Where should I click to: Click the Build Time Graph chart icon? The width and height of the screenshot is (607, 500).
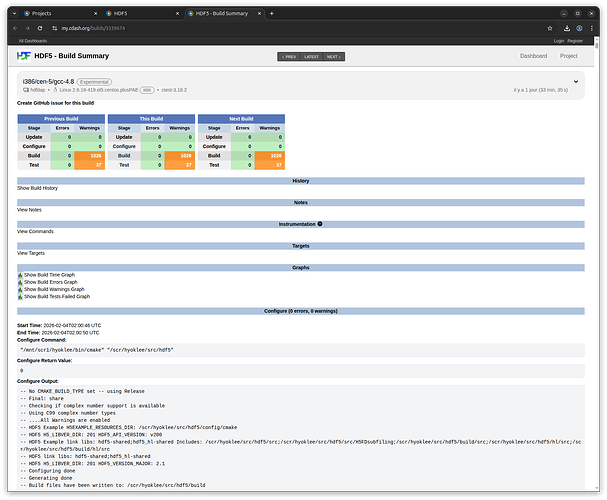point(20,274)
